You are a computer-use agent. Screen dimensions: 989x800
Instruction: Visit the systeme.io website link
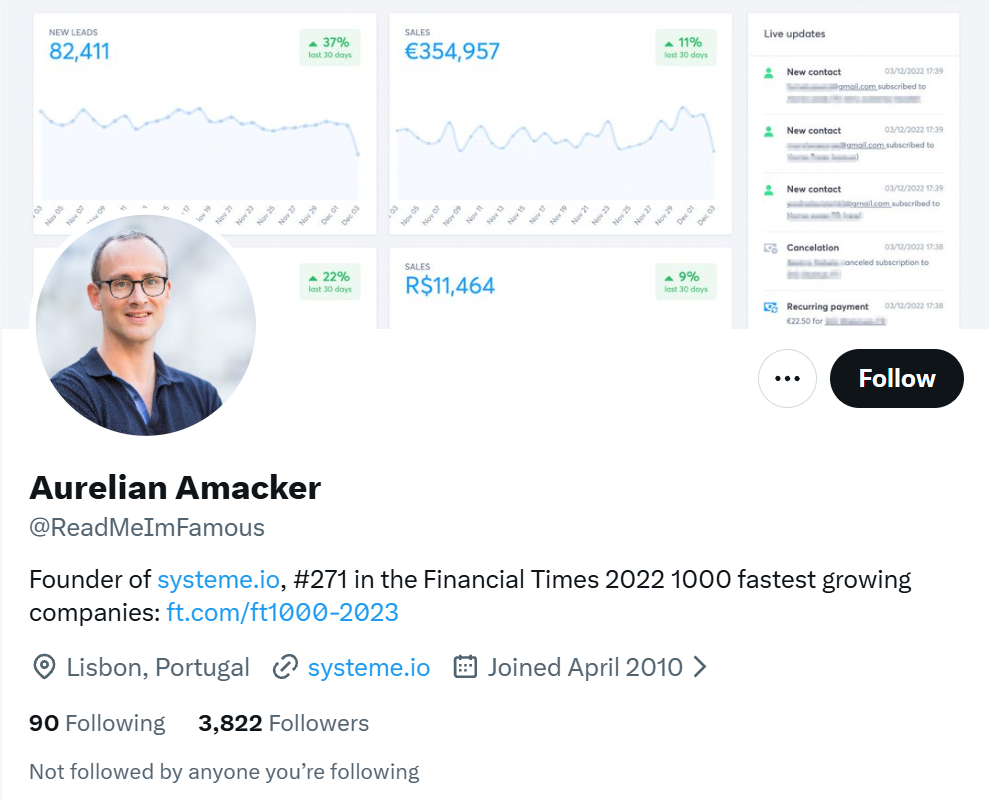369,667
